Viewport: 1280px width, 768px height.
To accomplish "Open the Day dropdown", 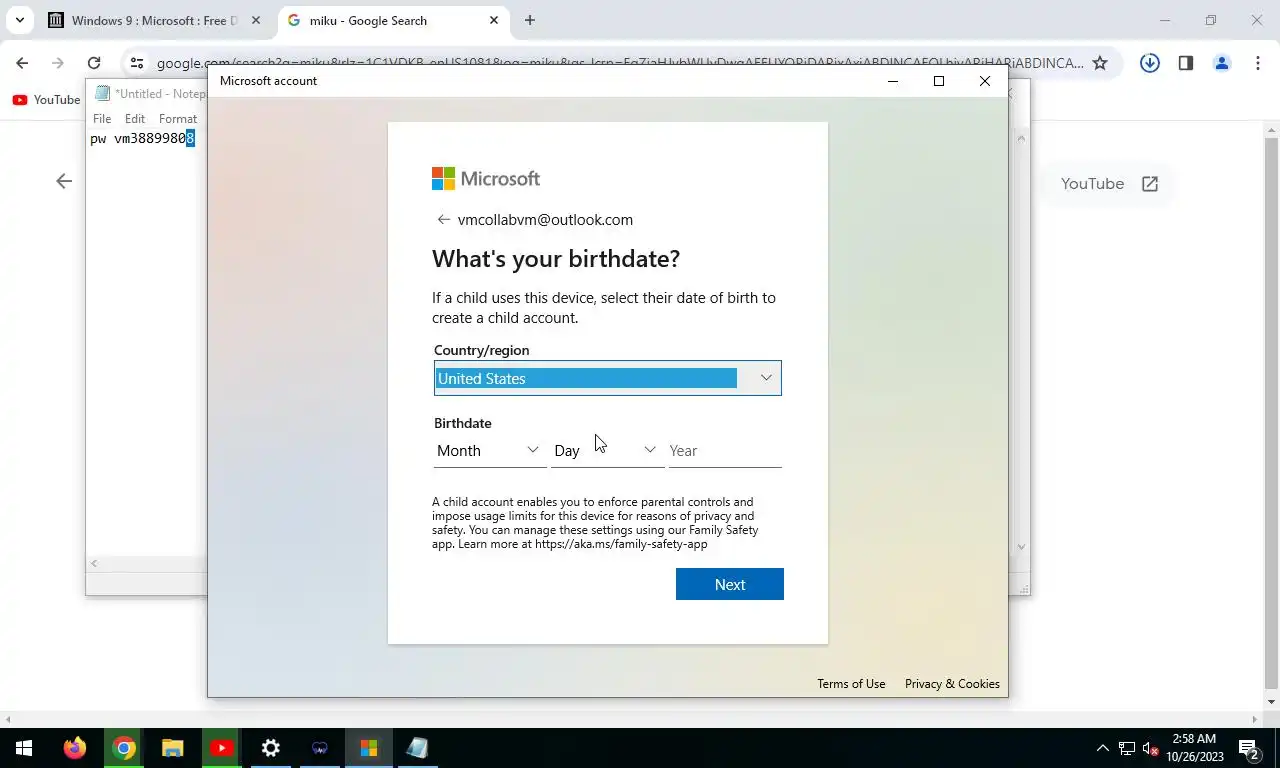I will coord(607,451).
